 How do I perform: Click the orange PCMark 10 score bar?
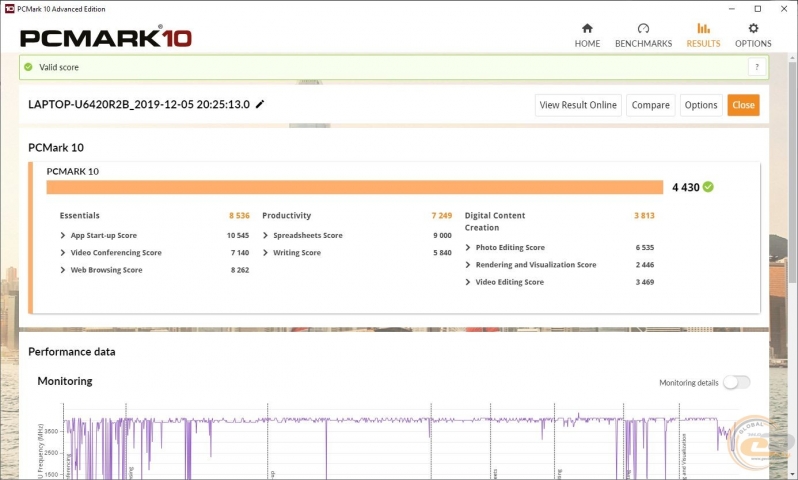point(355,187)
